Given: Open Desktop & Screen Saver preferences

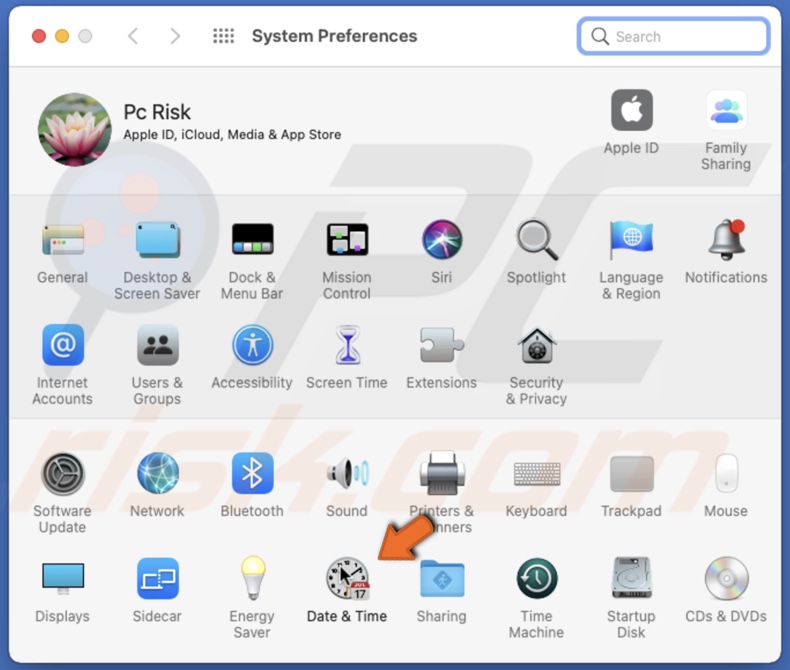Looking at the screenshot, I should pos(158,240).
